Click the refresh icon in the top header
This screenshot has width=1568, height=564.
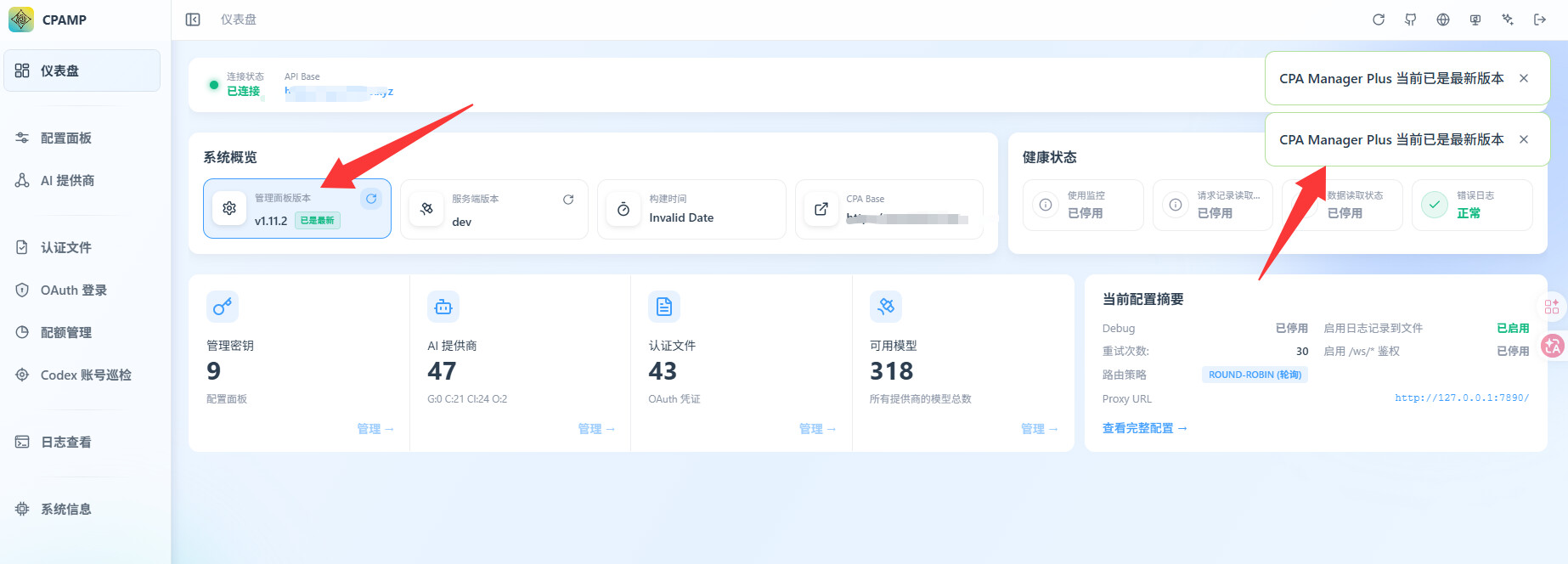[1379, 20]
